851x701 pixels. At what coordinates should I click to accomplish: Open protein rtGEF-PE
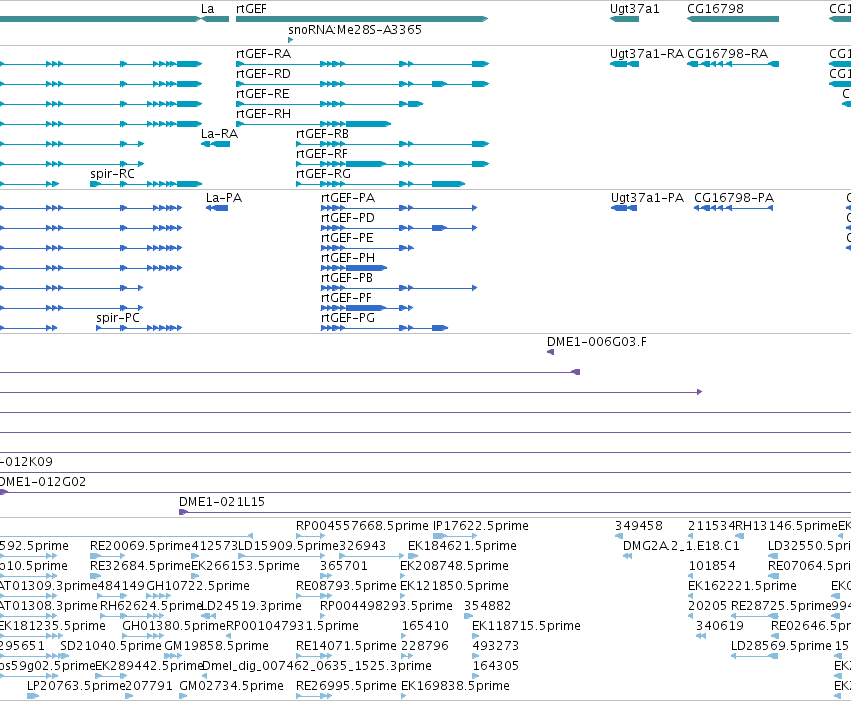(347, 238)
